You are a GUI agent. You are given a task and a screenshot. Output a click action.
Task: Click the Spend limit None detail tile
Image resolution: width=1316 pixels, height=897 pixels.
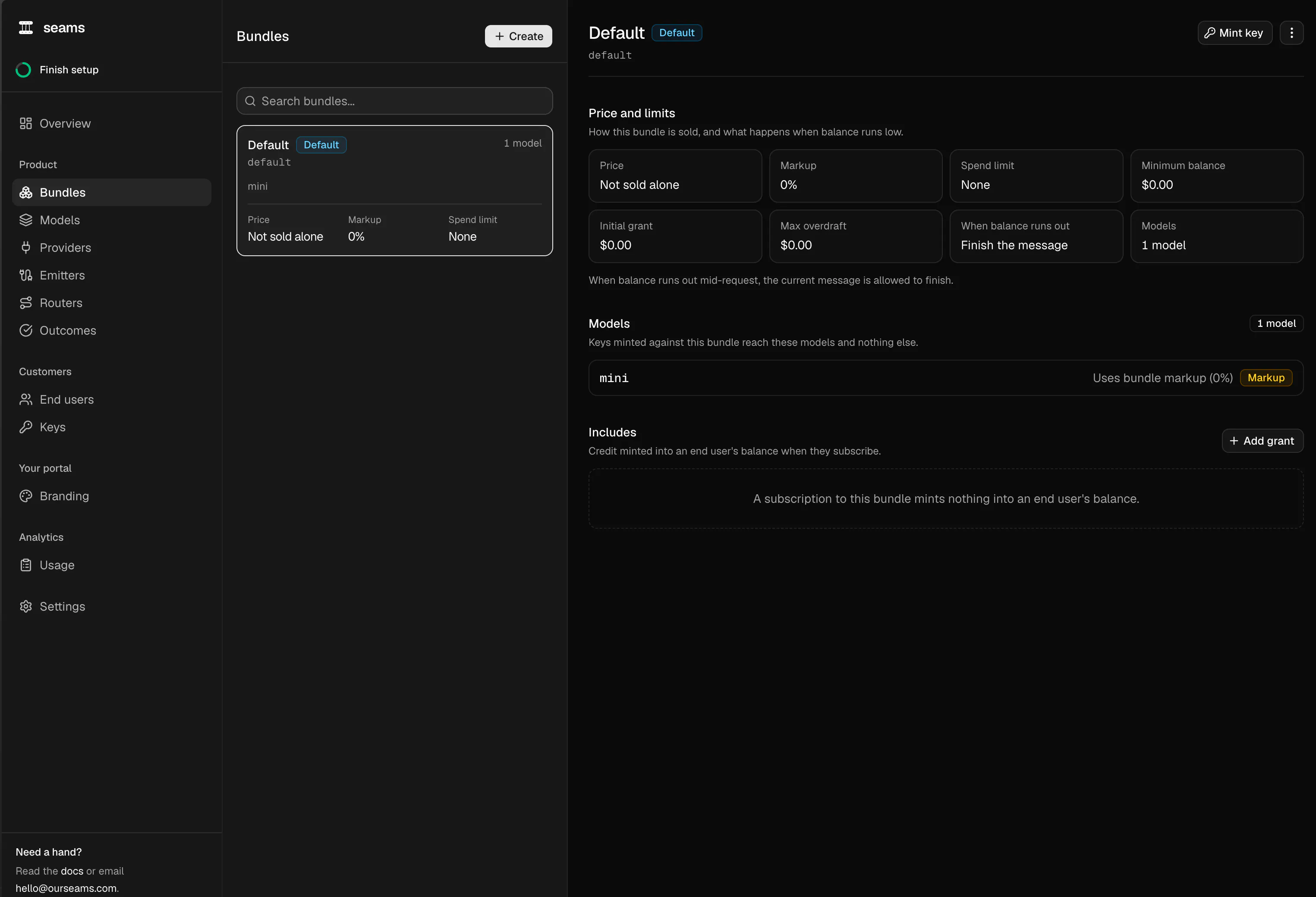pyautogui.click(x=1036, y=176)
